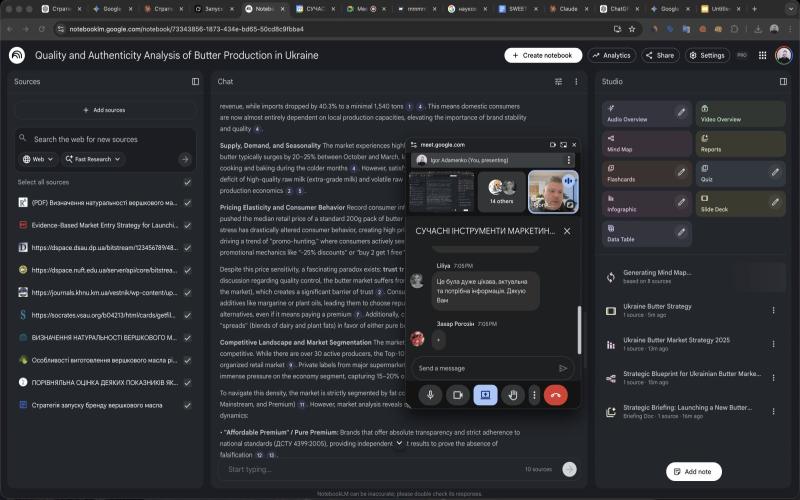Uncheck the Evidence-Based Market Entry Strategy source

click(x=187, y=224)
